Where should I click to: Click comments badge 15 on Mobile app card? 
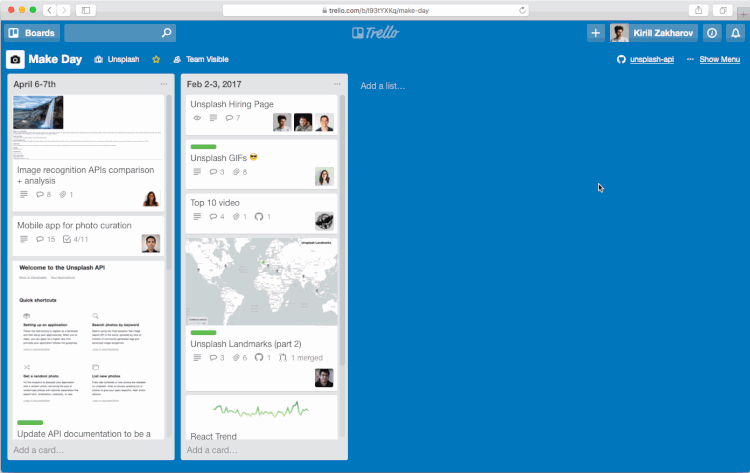(x=45, y=239)
